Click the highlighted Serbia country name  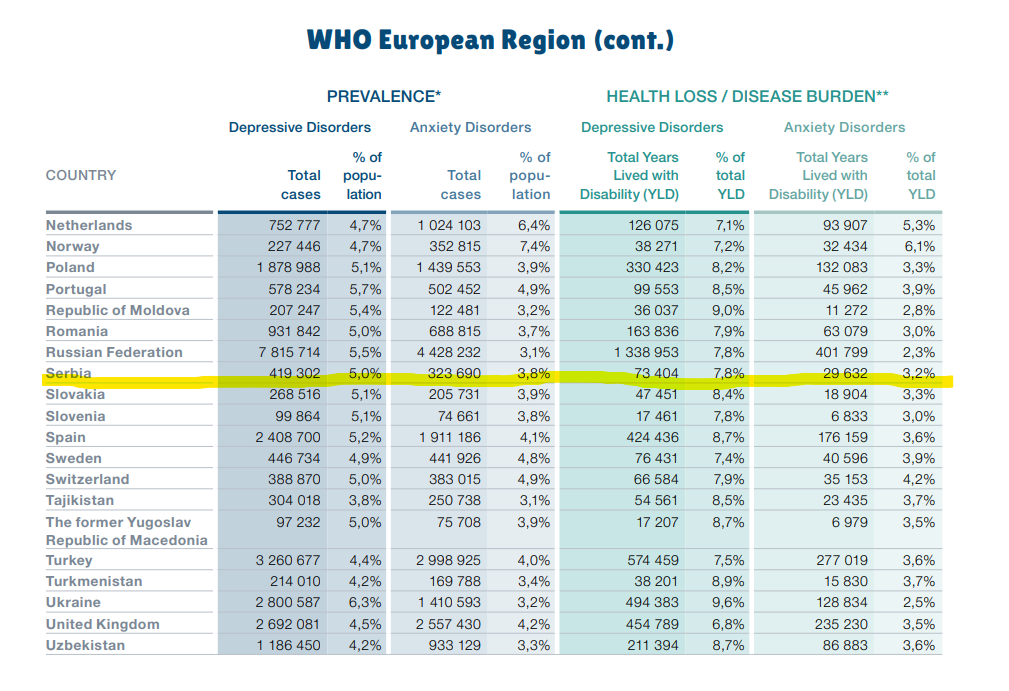point(68,373)
